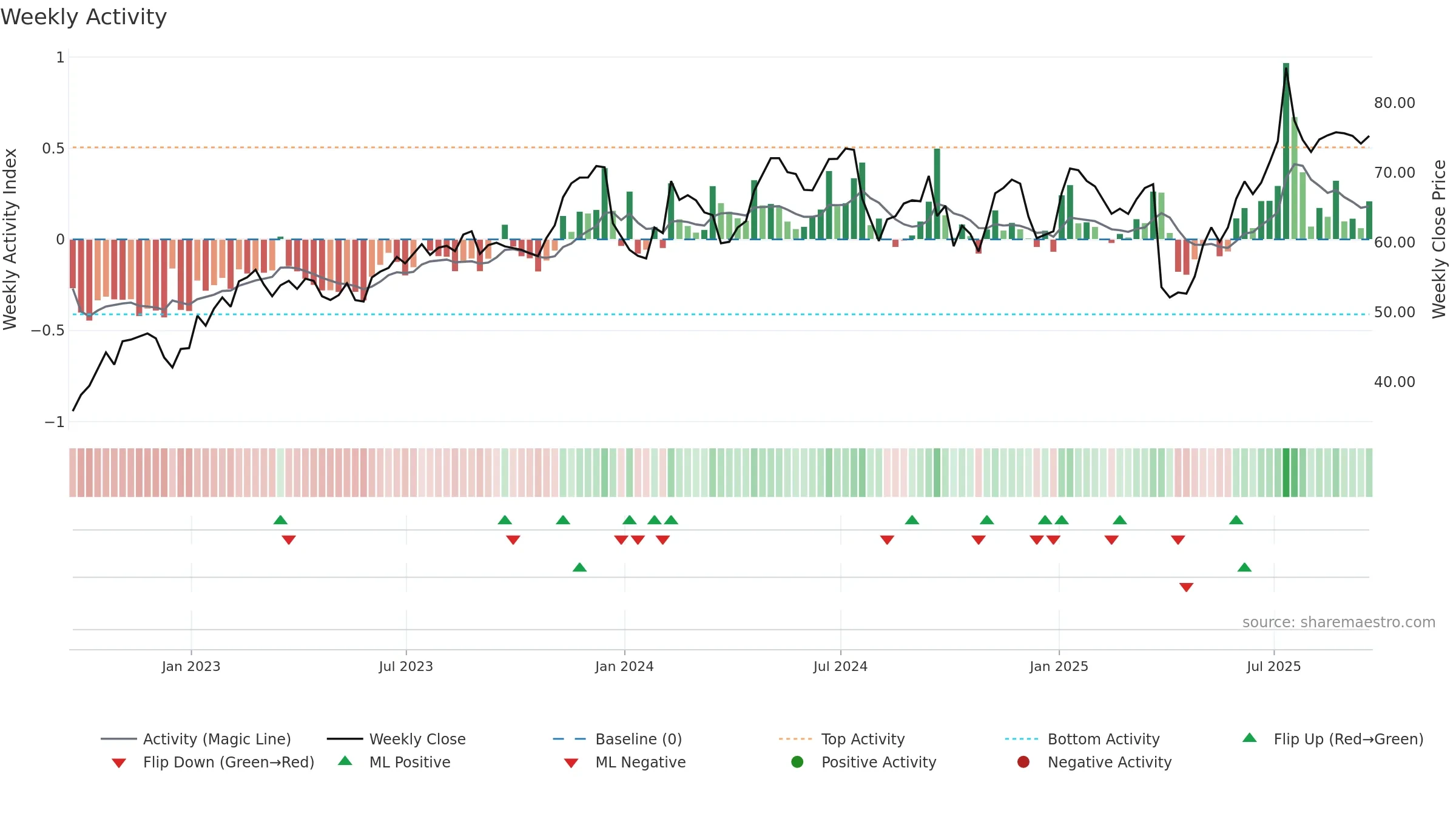Hide ML Negative series via legend

tap(625, 762)
